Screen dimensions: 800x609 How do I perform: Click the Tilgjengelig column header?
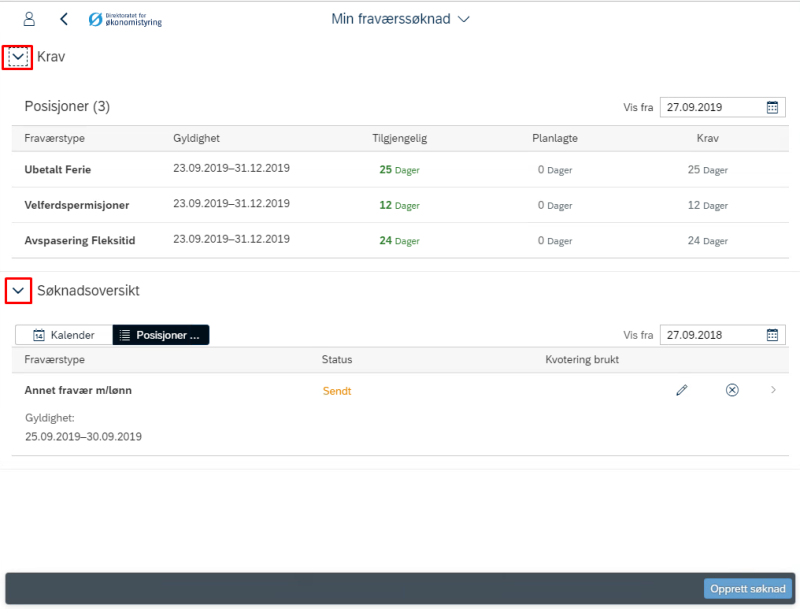(x=399, y=138)
